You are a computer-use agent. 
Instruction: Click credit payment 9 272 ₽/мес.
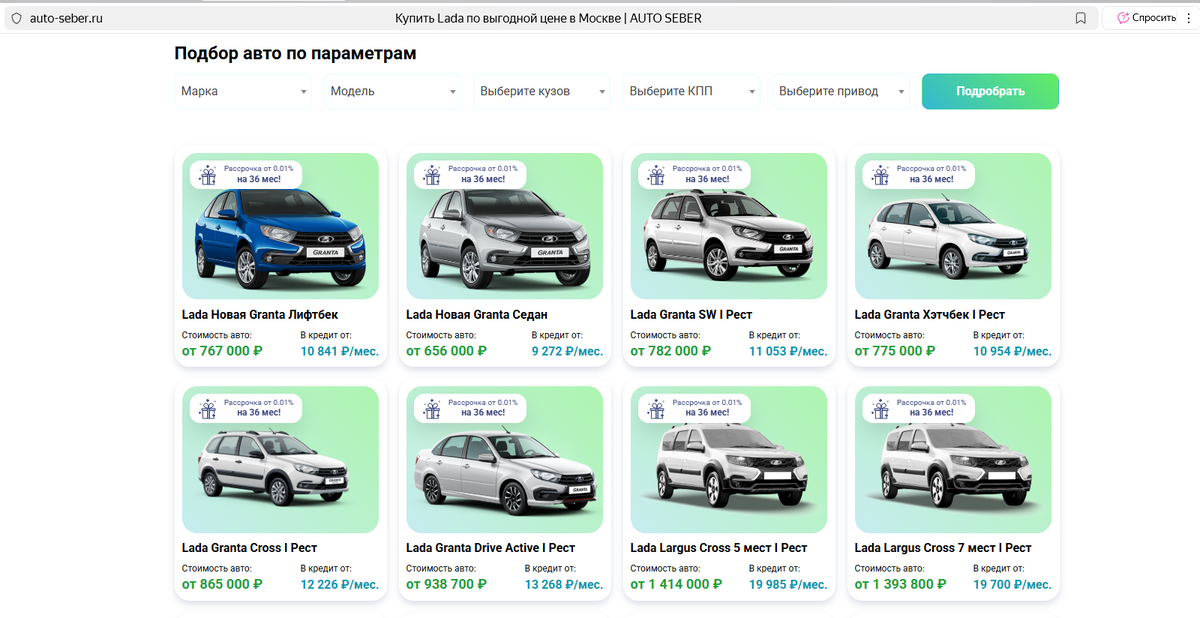point(567,351)
